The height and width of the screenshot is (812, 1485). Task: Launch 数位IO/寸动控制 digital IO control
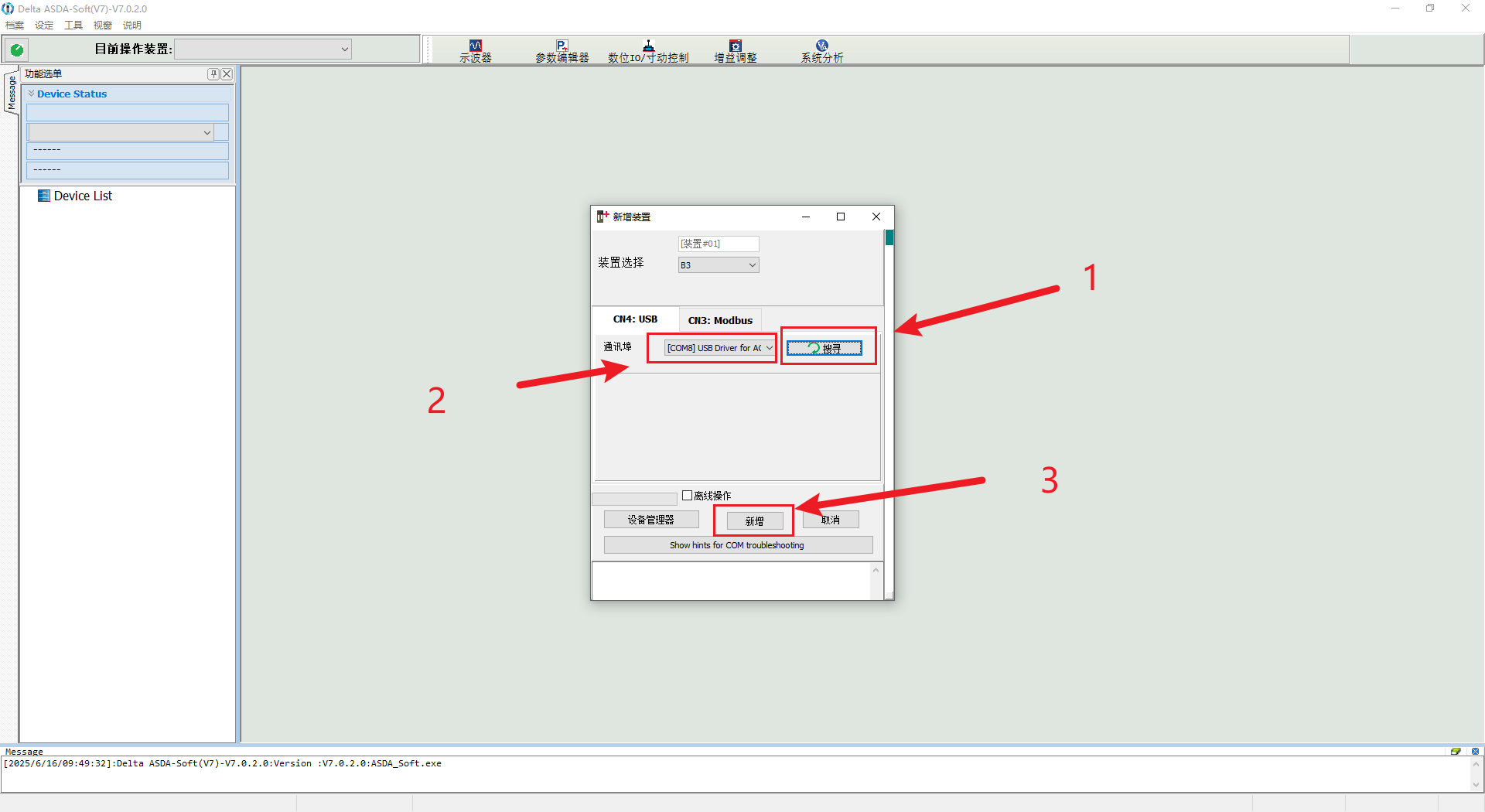click(x=648, y=51)
